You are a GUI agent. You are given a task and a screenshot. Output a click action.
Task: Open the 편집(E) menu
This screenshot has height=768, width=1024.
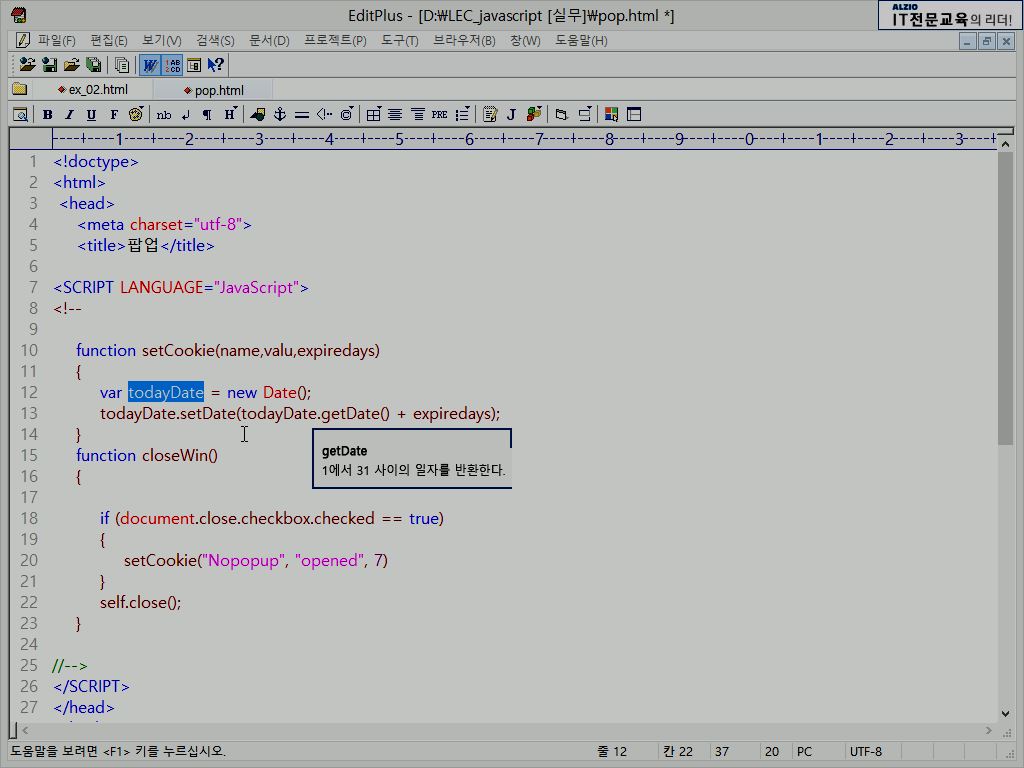[x=108, y=40]
